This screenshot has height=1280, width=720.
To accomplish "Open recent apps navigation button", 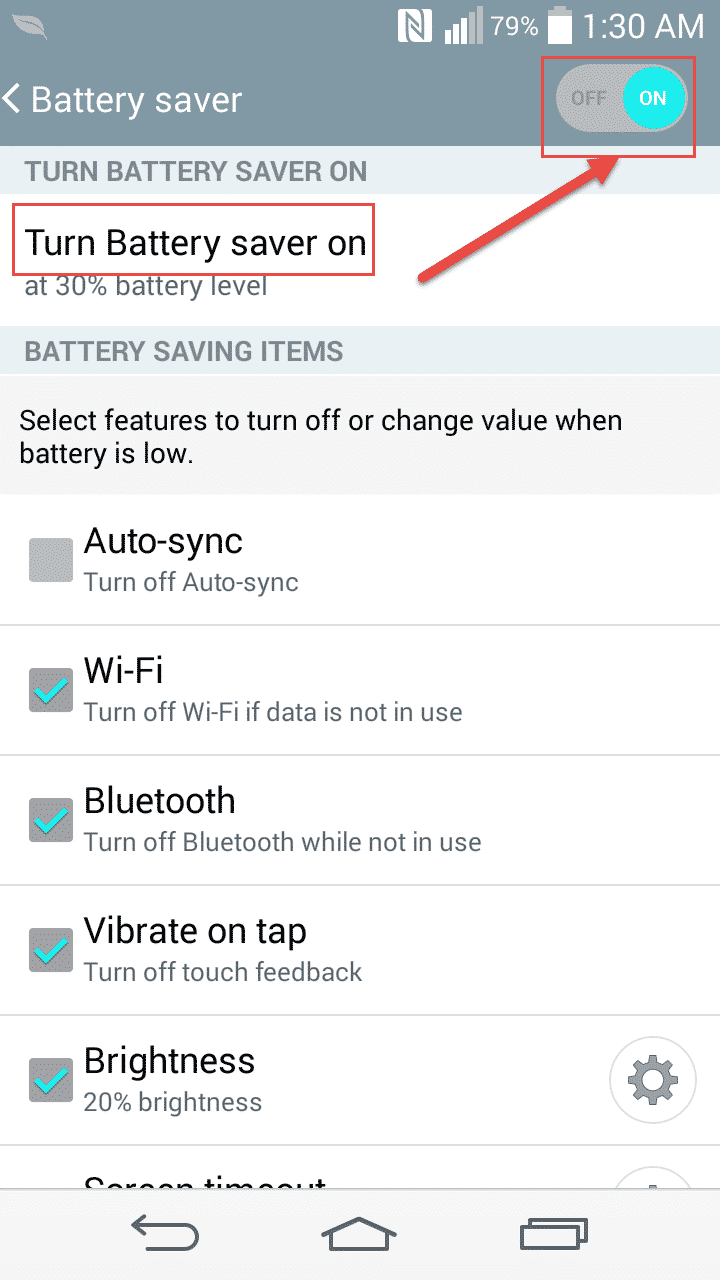I will 553,1235.
